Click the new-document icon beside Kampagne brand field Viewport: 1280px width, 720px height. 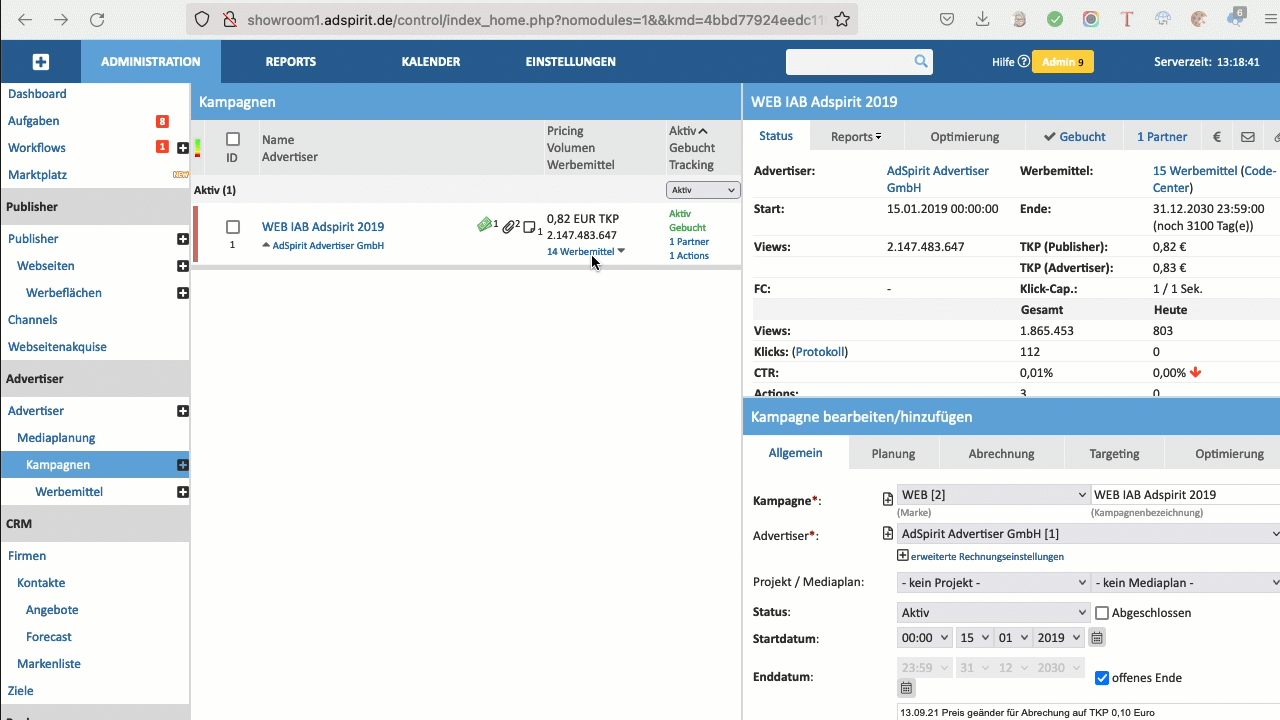887,498
